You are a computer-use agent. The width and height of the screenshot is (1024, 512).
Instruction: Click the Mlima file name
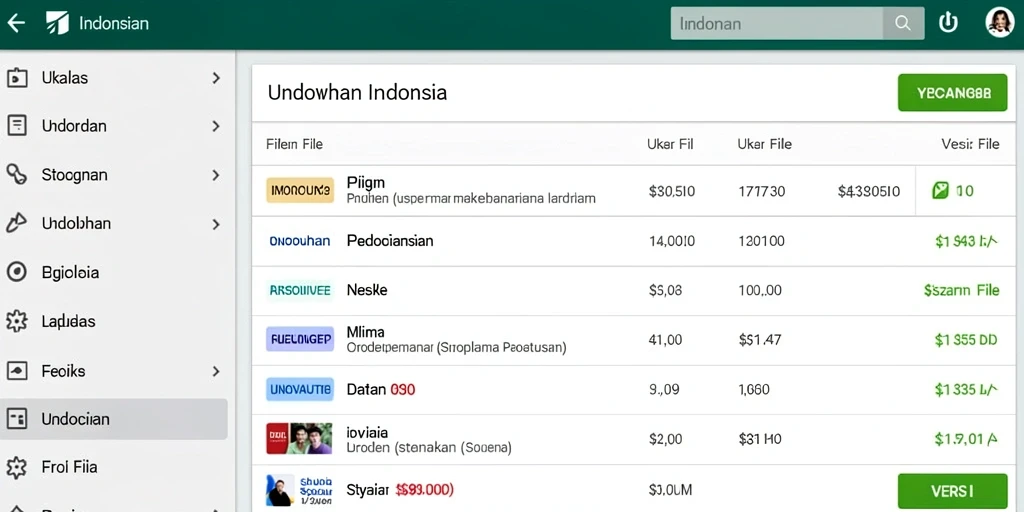click(366, 332)
